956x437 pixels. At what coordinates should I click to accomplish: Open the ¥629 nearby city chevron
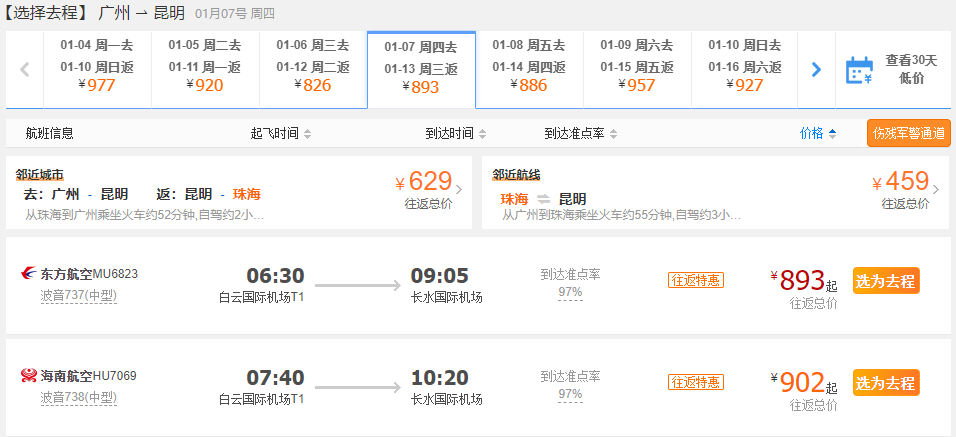pyautogui.click(x=459, y=190)
